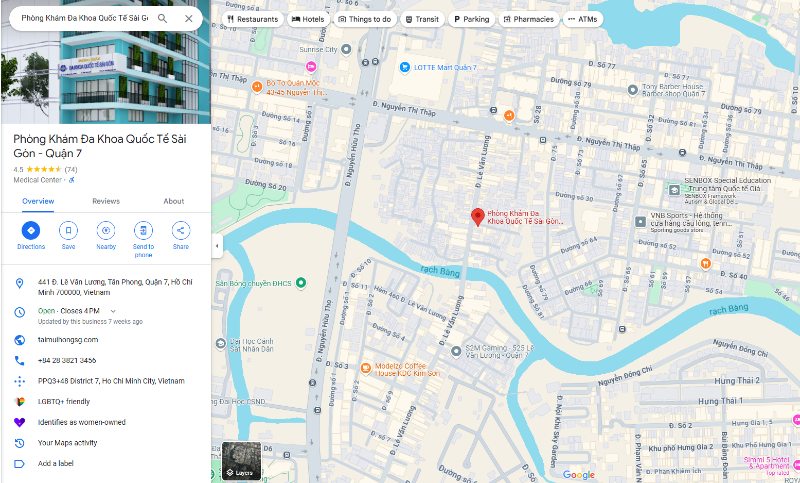Open Your Maps activity
Viewport: 800px width, 483px height.
(67, 443)
